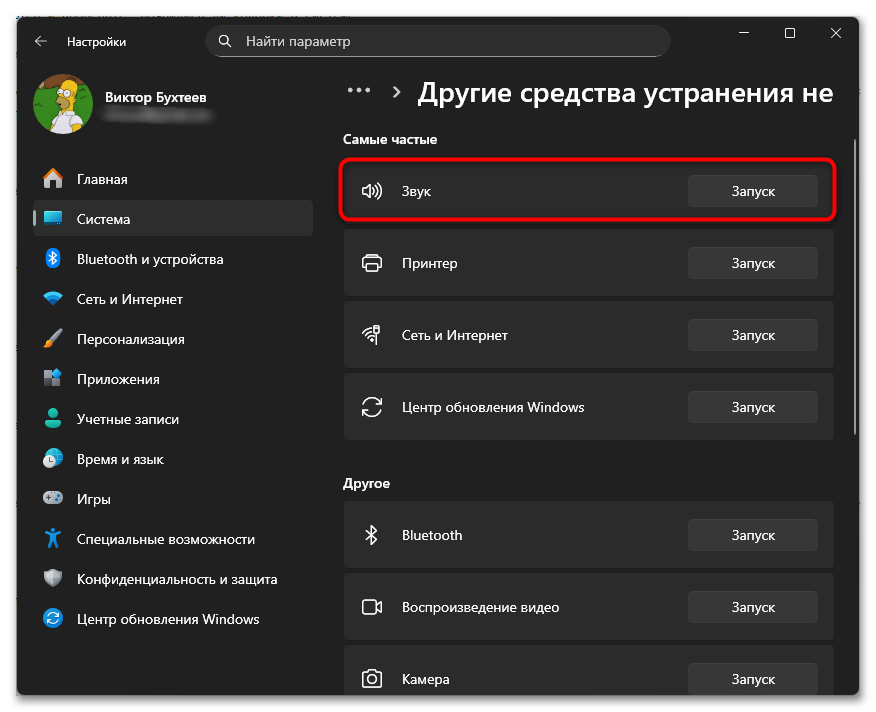
Task: Click the video camera icon for Воспроизведение видео
Action: click(372, 606)
